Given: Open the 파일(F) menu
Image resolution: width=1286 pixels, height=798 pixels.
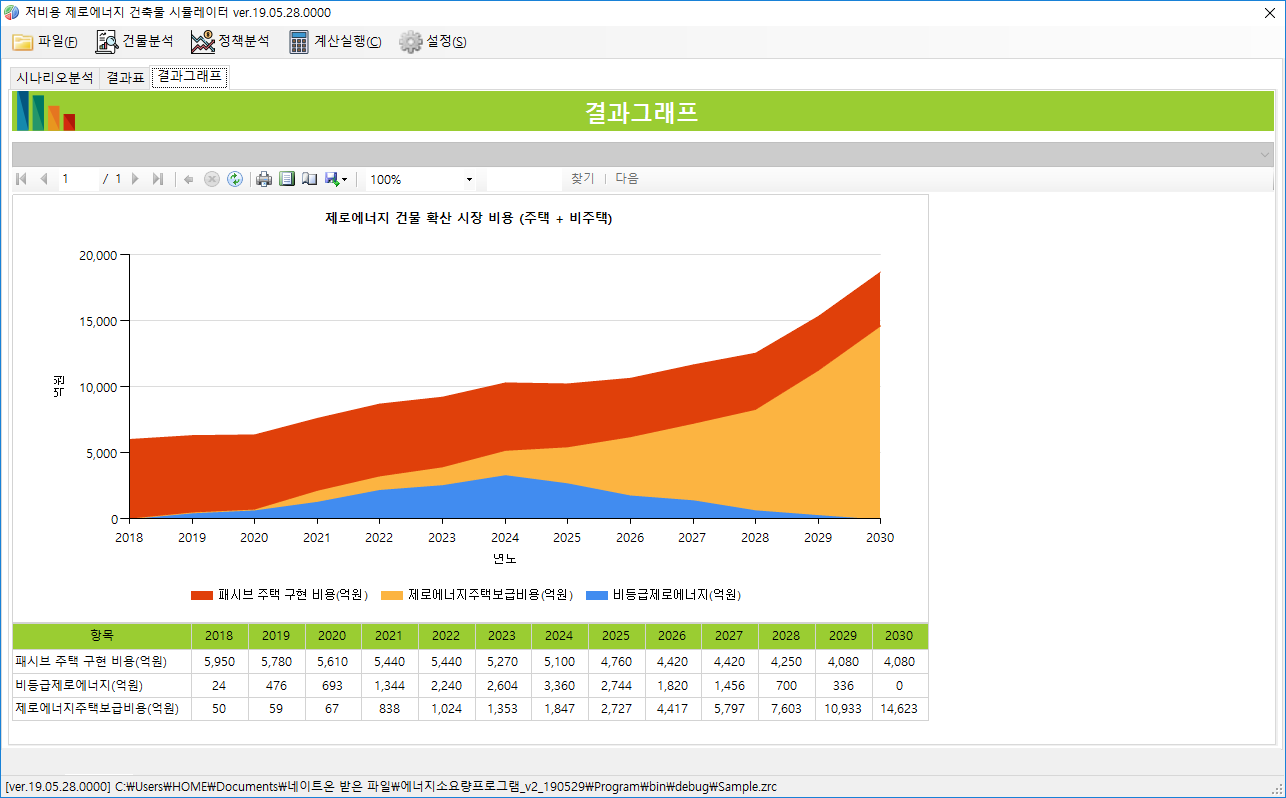Looking at the screenshot, I should pos(46,42).
